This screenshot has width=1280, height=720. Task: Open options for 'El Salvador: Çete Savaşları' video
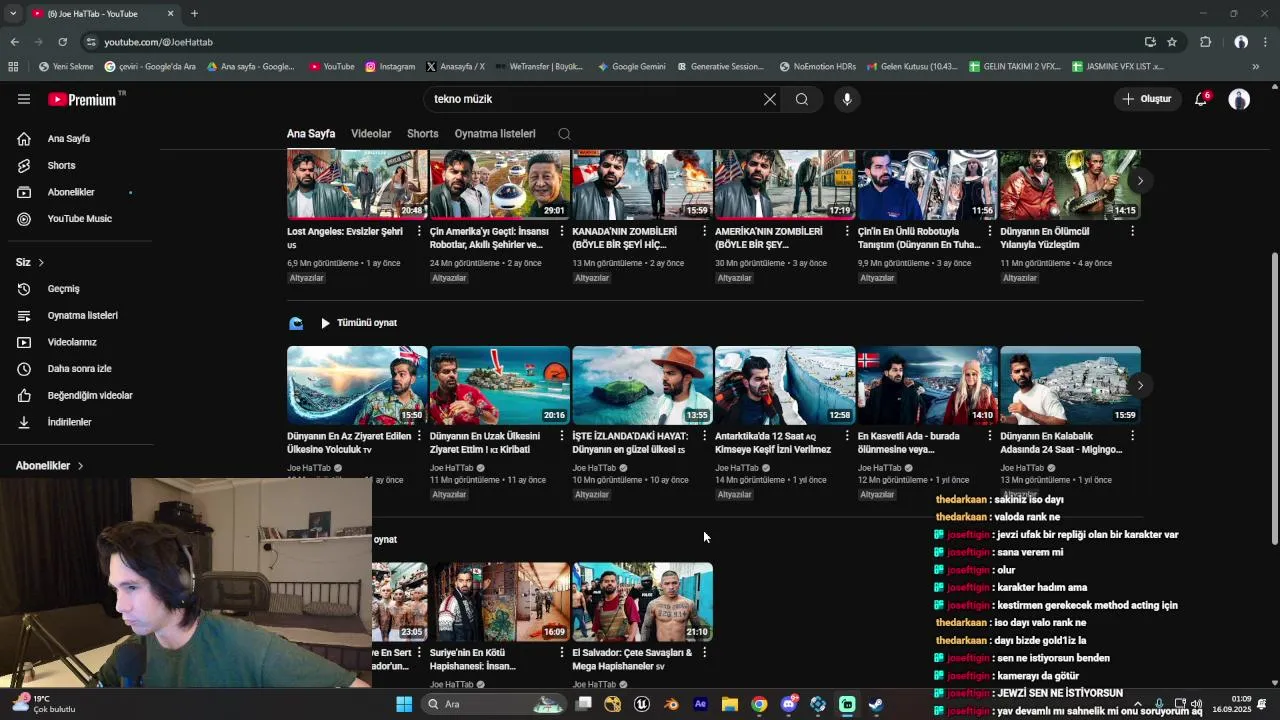click(704, 652)
